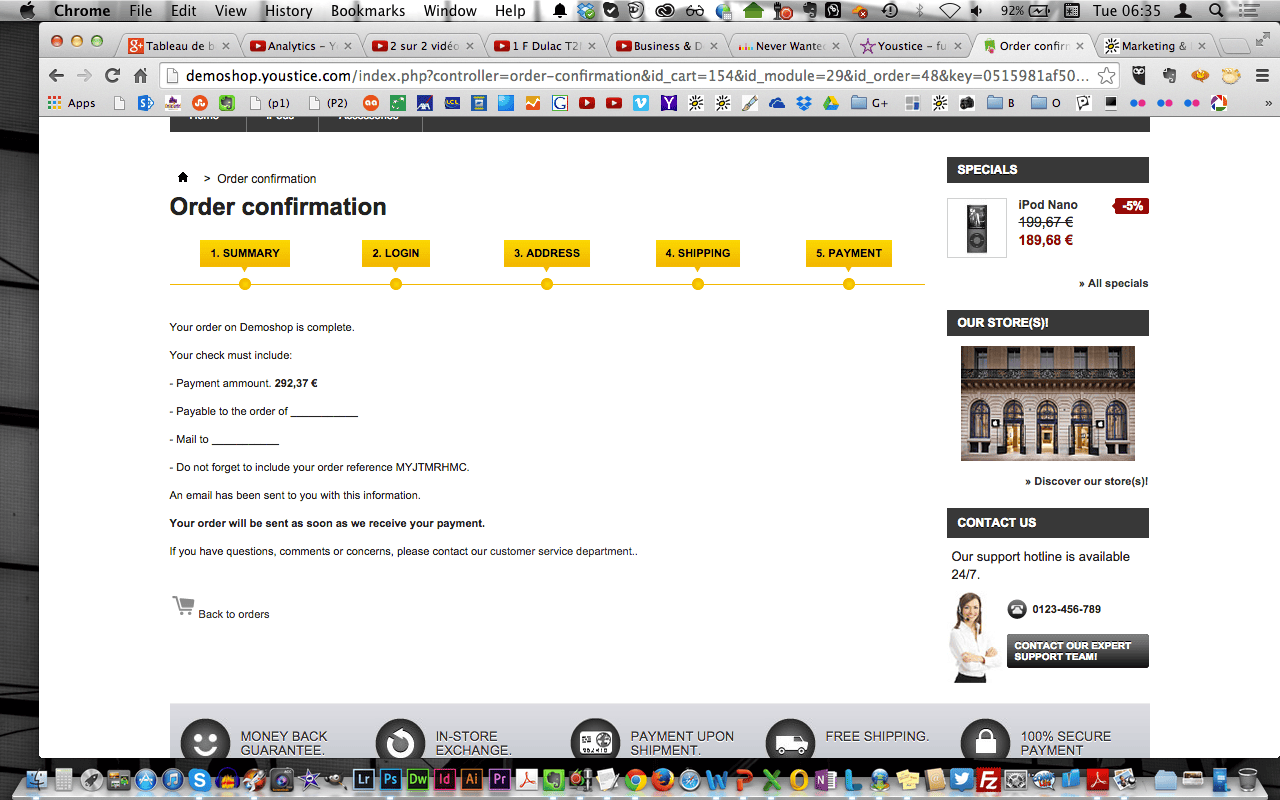Open the Notification Center bell icon
Viewport: 1280px width, 800px height.
coord(560,11)
